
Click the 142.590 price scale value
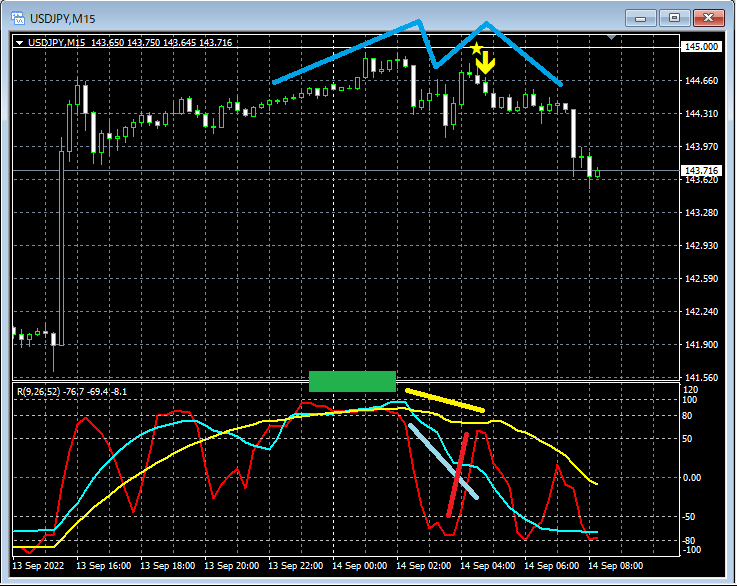(701, 279)
